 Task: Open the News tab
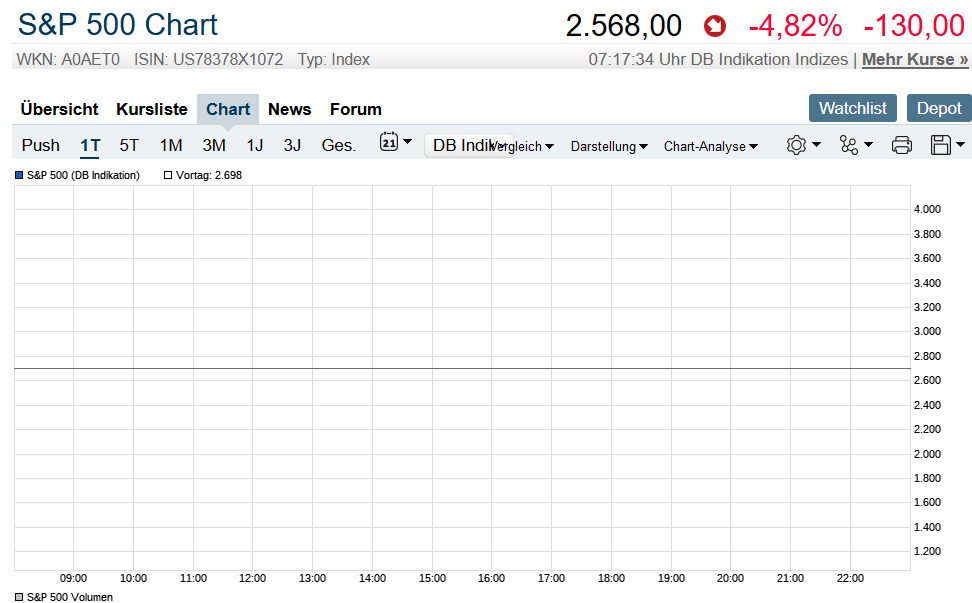289,109
